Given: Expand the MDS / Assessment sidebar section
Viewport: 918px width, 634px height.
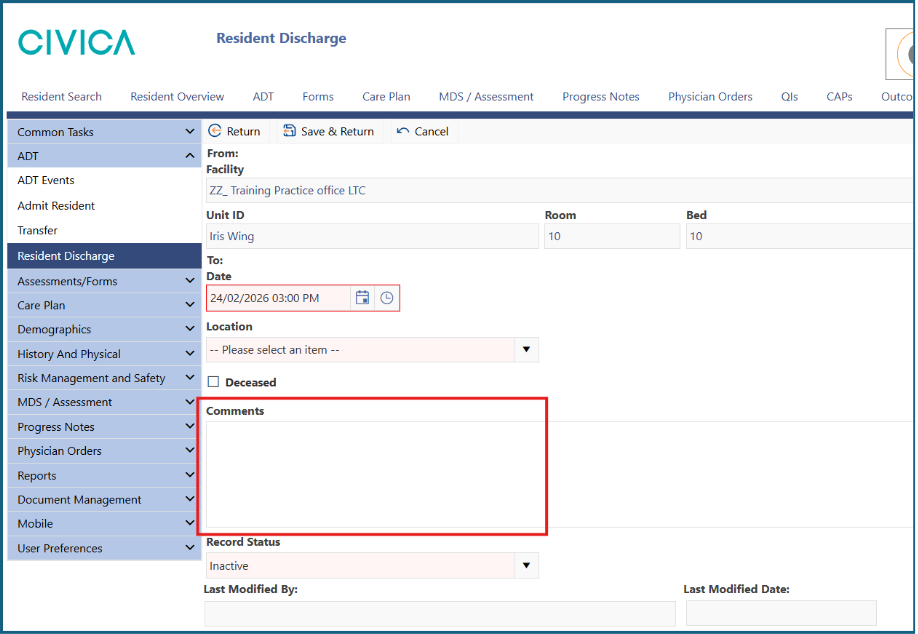Looking at the screenshot, I should pyautogui.click(x=104, y=402).
